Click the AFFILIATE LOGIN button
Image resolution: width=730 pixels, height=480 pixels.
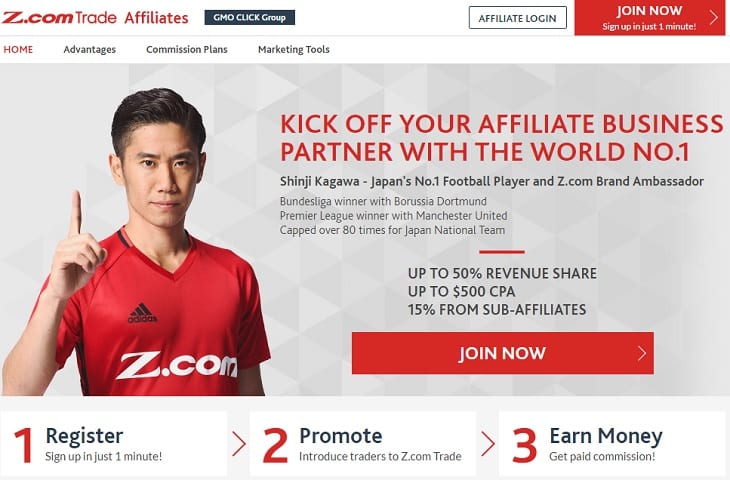518,18
